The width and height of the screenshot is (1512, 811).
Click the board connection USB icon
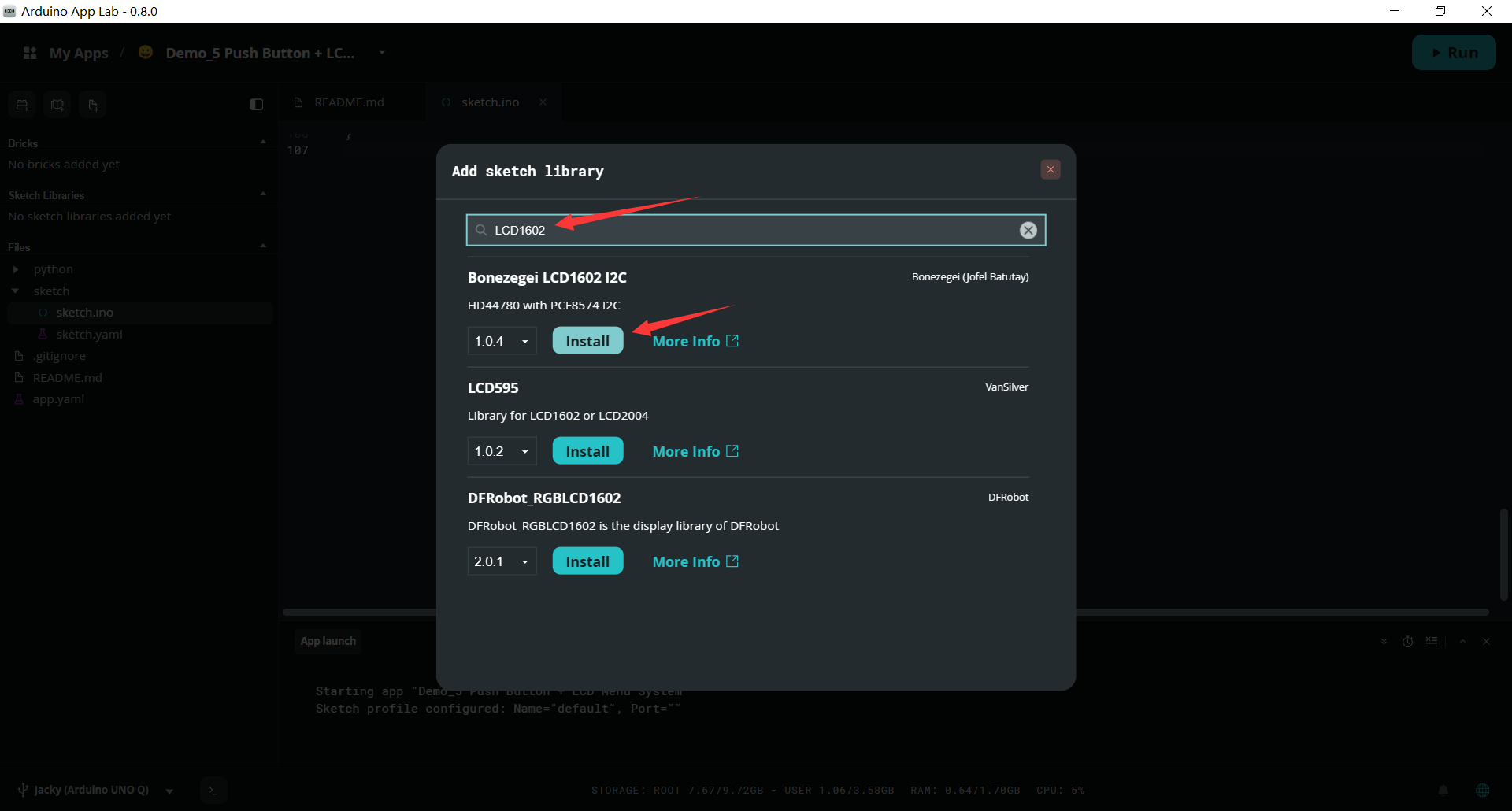[x=23, y=790]
